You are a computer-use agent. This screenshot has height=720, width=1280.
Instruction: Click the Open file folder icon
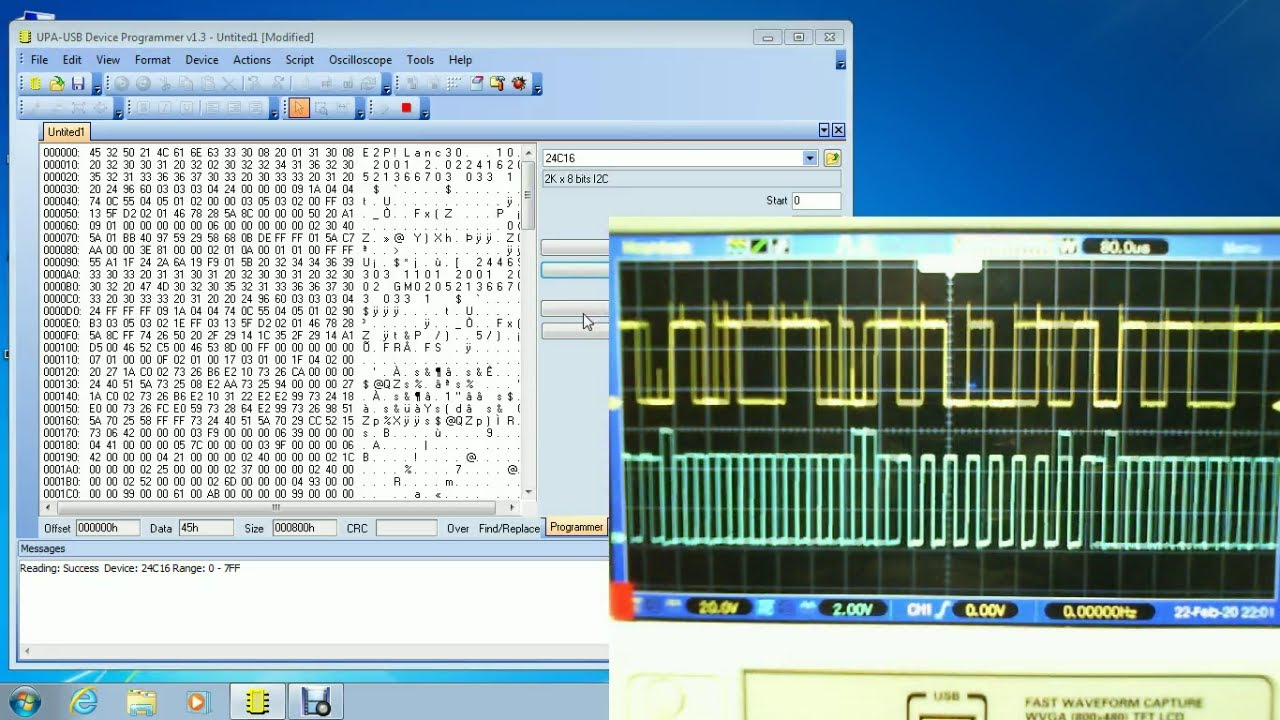coord(57,84)
